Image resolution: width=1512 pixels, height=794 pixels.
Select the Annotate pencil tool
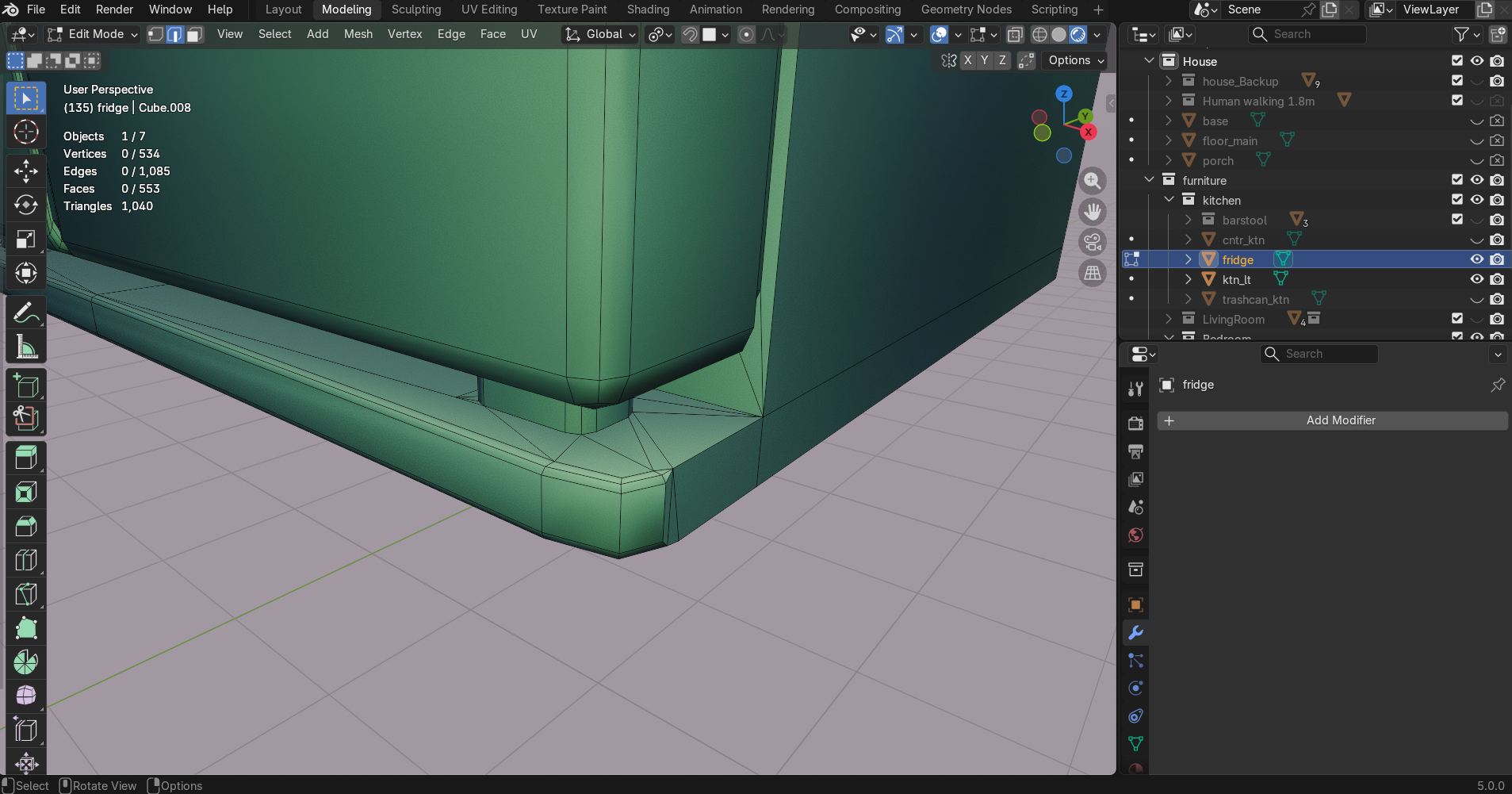point(26,313)
